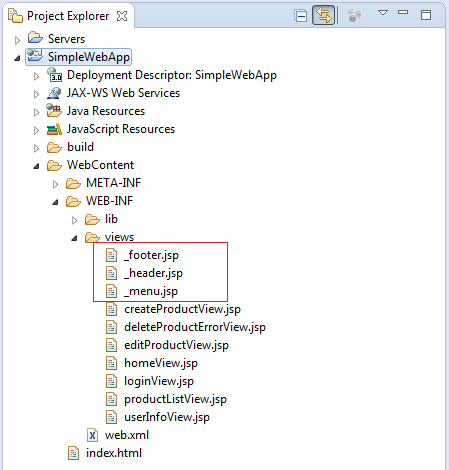Viewport: 449px width, 470px height.
Task: Select the _header.jsp file
Action: coord(144,273)
